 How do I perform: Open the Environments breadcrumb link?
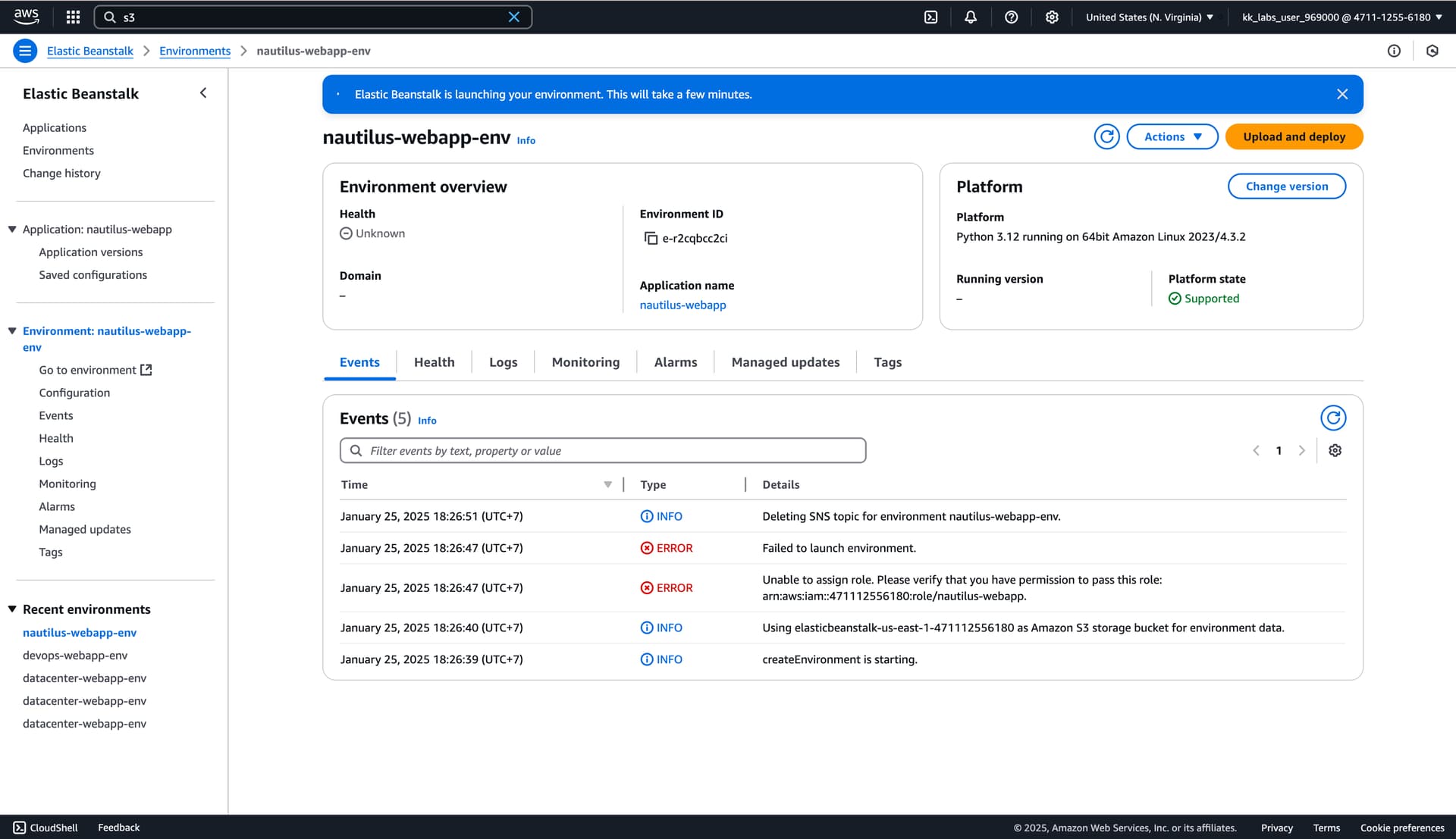pyautogui.click(x=195, y=51)
